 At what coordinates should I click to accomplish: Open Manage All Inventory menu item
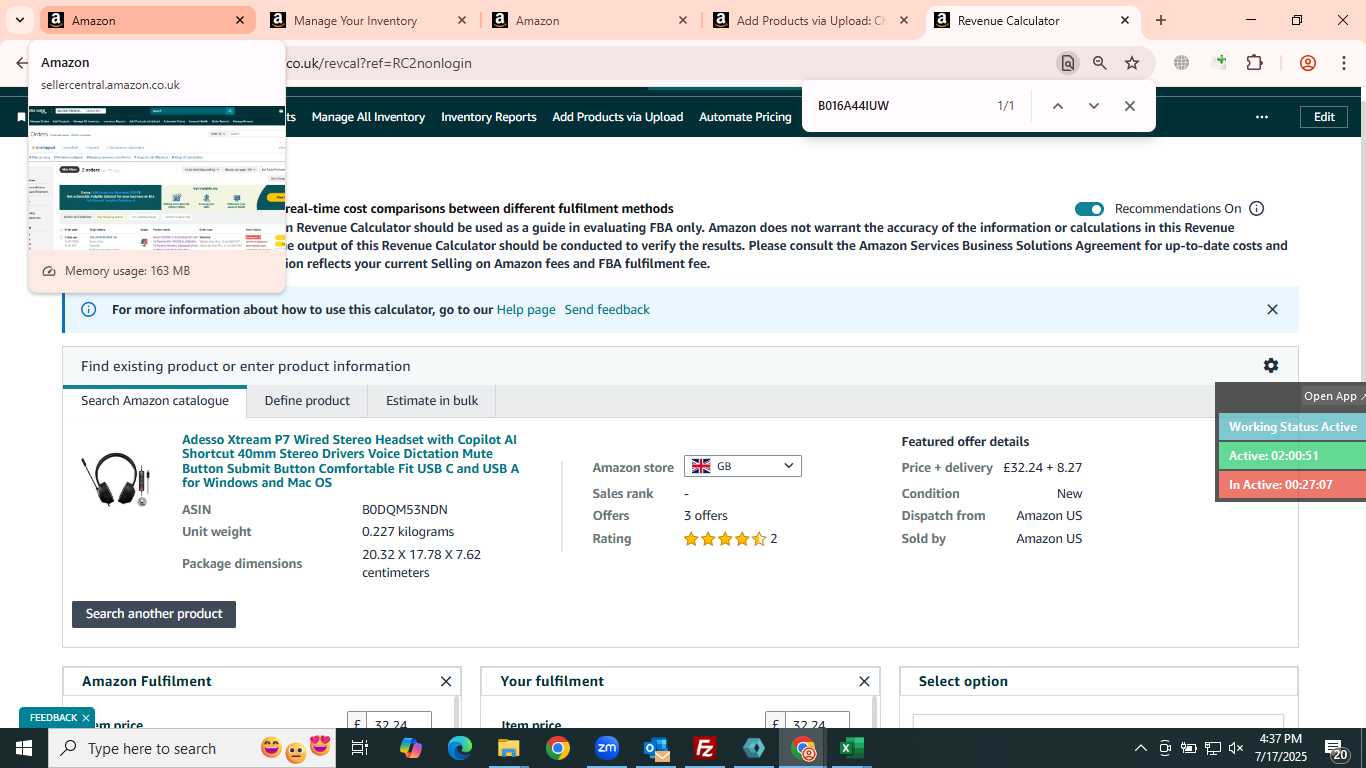[x=368, y=117]
